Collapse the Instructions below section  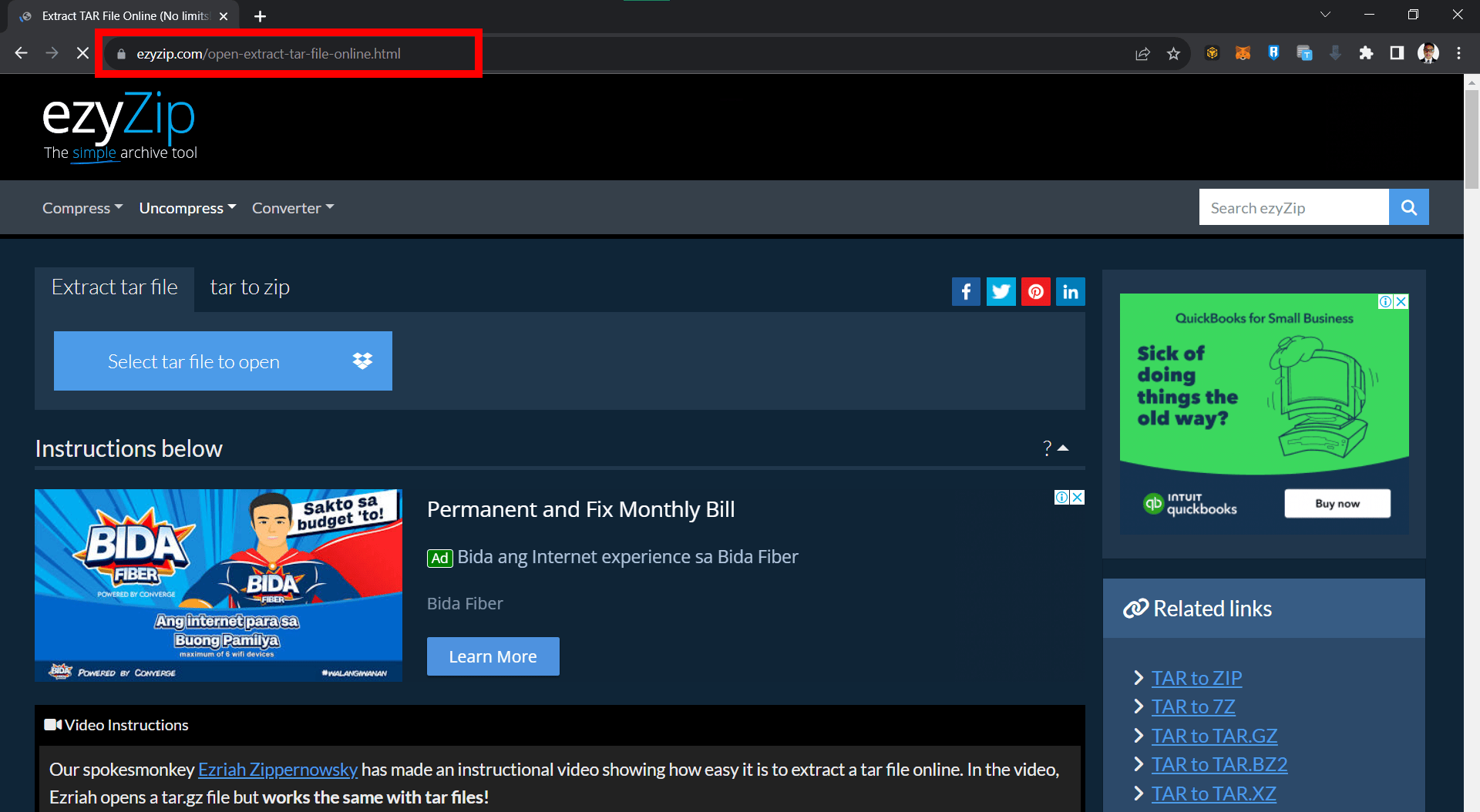tap(1065, 448)
